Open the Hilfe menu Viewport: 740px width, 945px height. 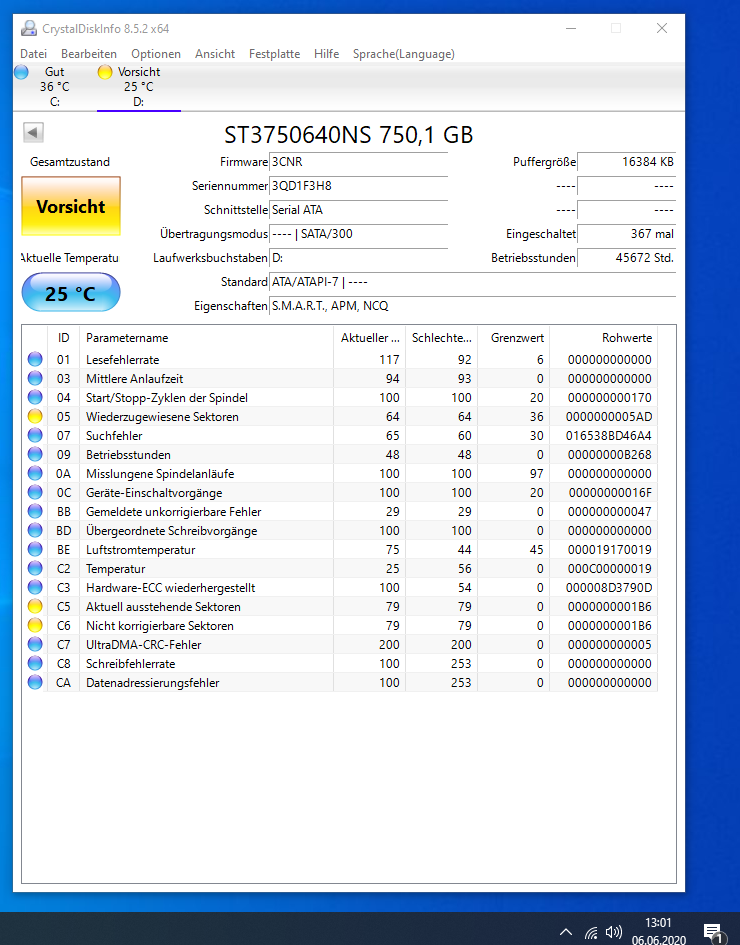pyautogui.click(x=326, y=54)
